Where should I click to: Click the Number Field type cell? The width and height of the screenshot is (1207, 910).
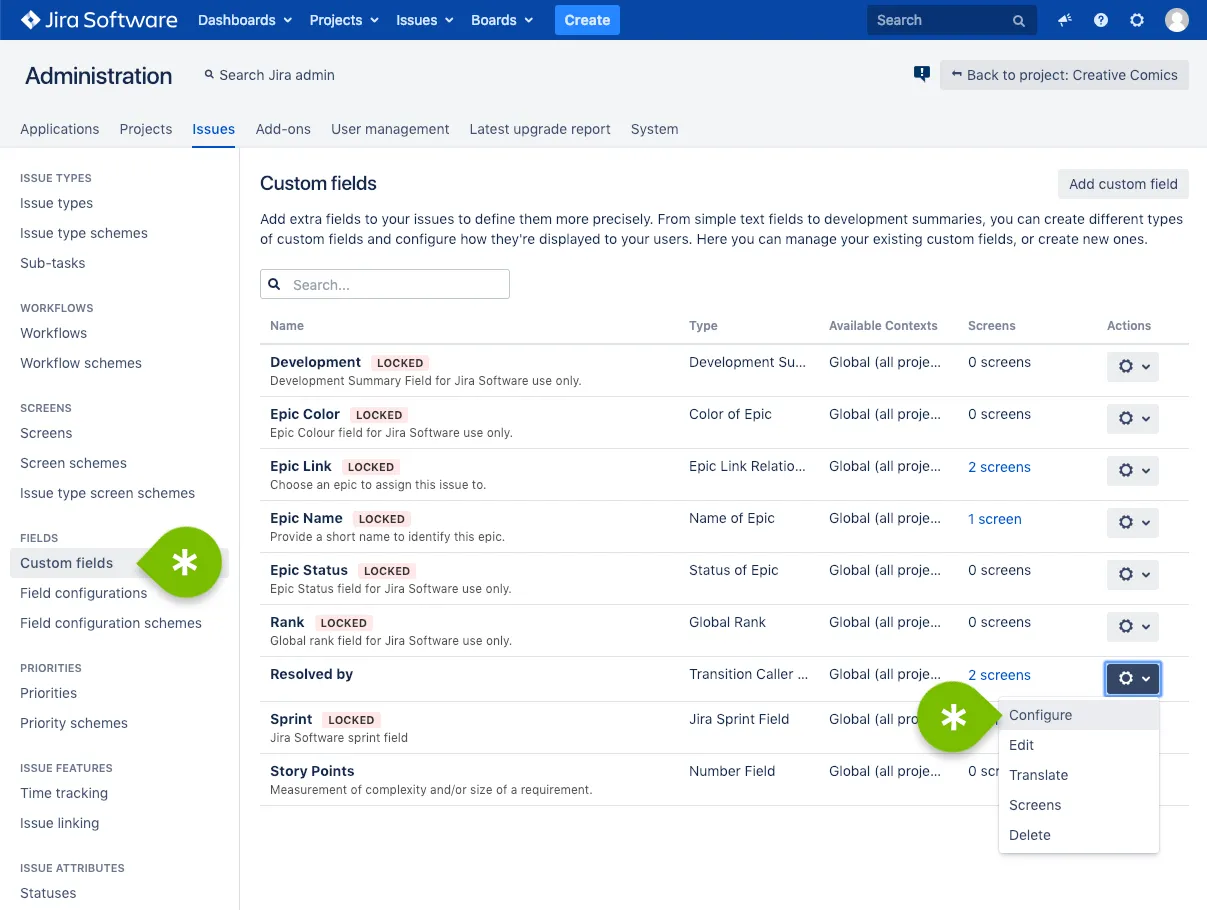732,771
